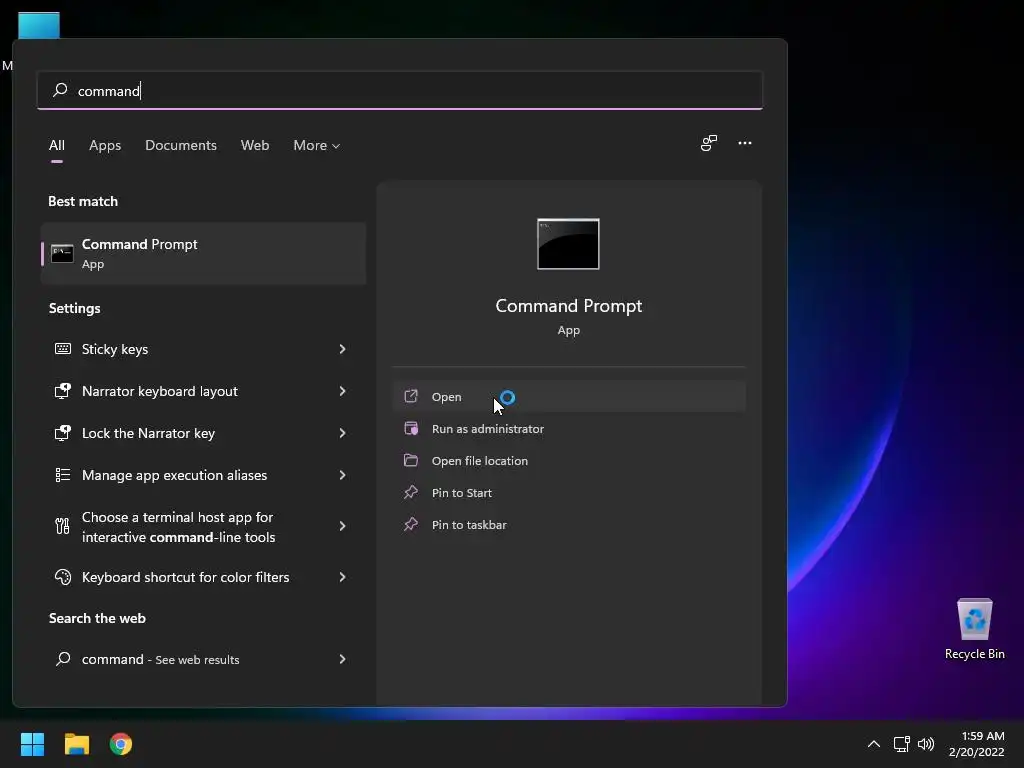1024x768 pixels.
Task: Click the terminal host app tools icon
Action: pyautogui.click(x=62, y=526)
